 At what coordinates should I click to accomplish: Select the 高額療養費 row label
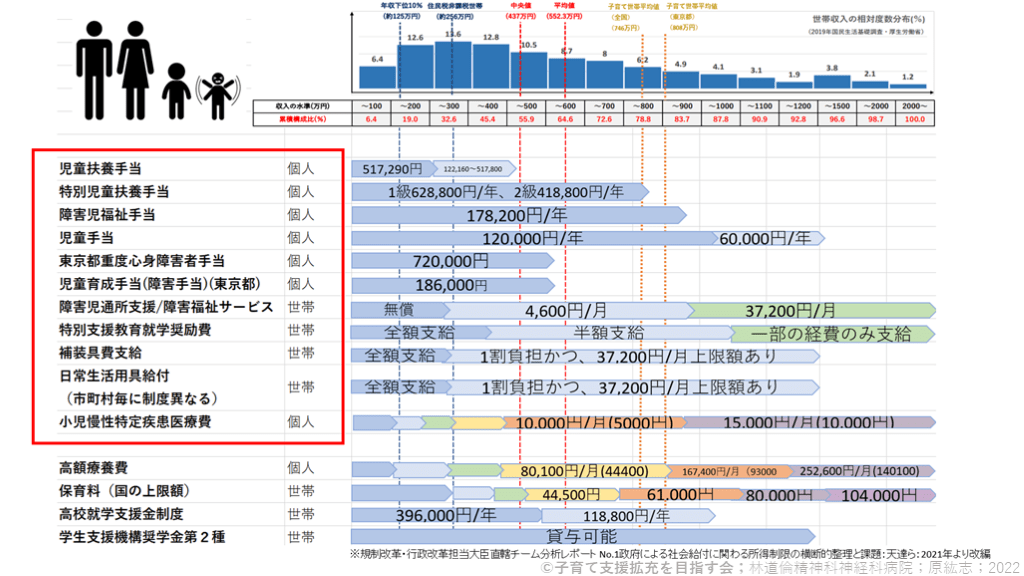coord(94,468)
